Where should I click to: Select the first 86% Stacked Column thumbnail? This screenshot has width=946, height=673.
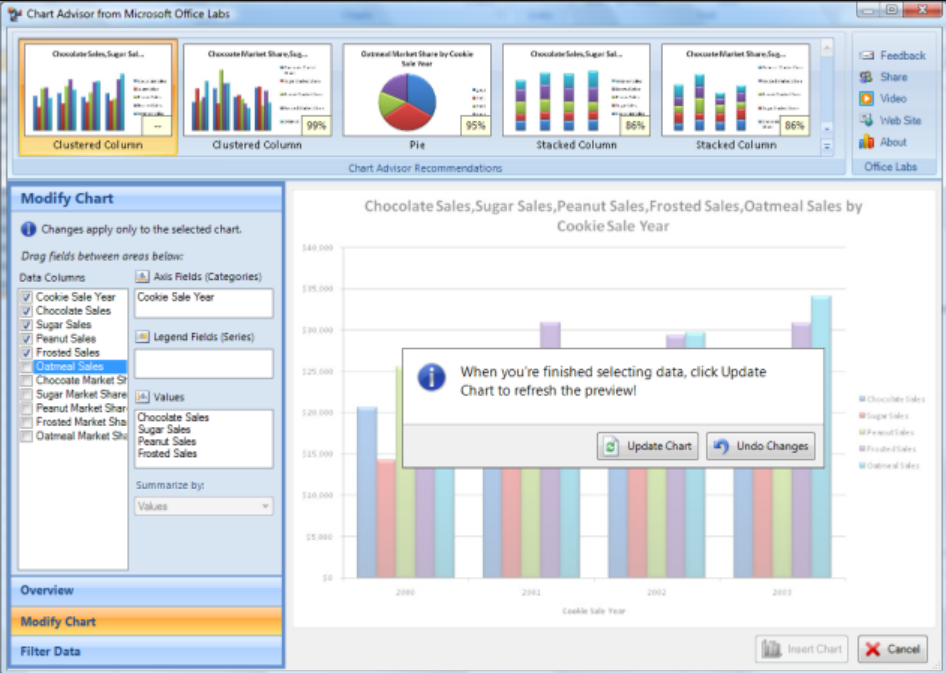coord(576,97)
